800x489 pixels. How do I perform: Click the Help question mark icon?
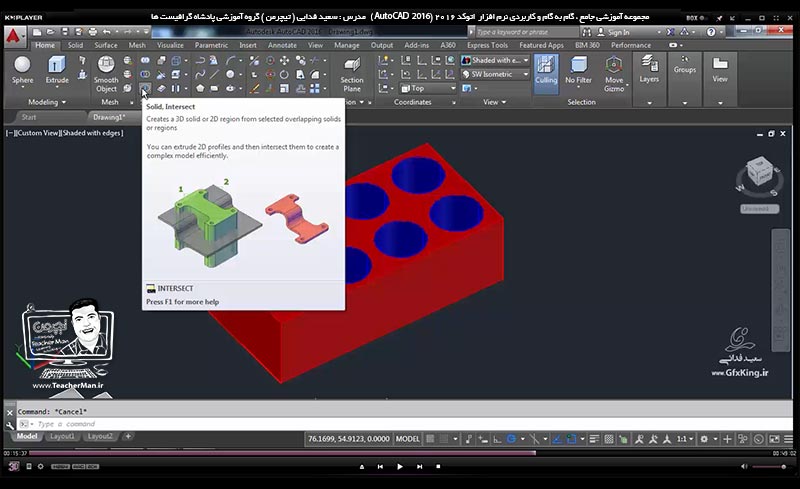[x=711, y=32]
